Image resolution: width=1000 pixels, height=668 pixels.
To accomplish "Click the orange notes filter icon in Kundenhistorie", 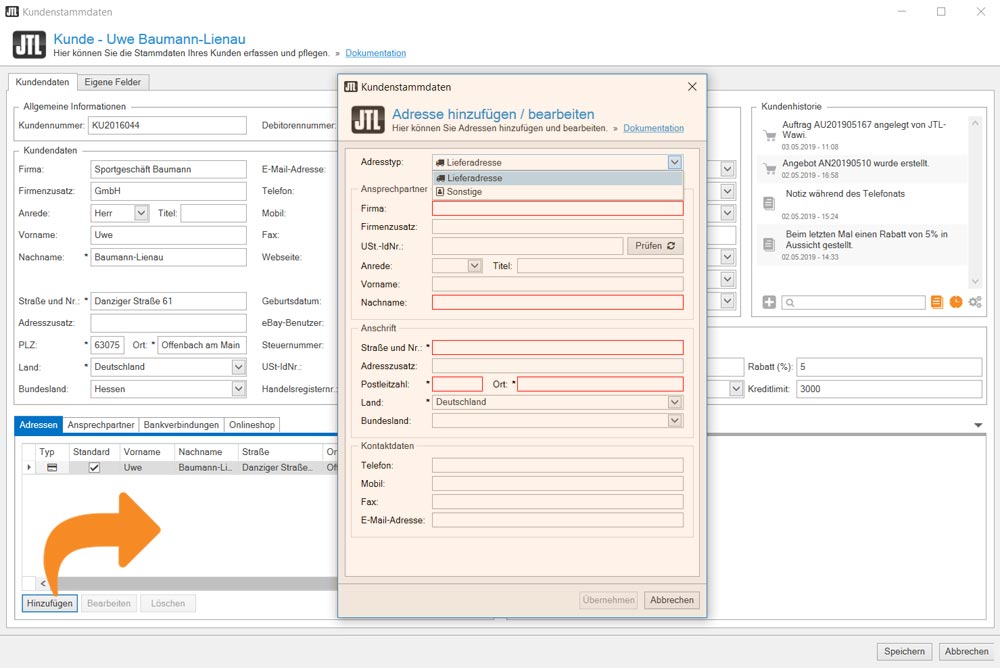I will [x=937, y=302].
